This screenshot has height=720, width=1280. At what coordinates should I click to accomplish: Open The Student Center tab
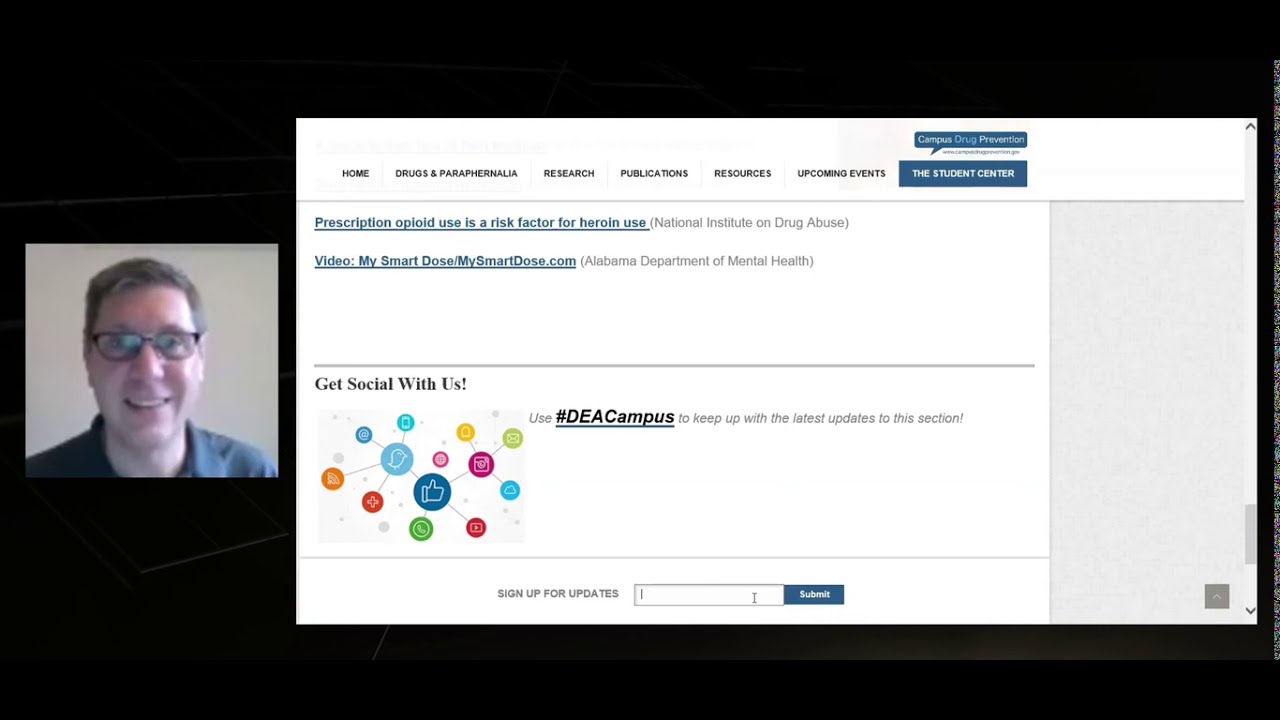click(963, 173)
